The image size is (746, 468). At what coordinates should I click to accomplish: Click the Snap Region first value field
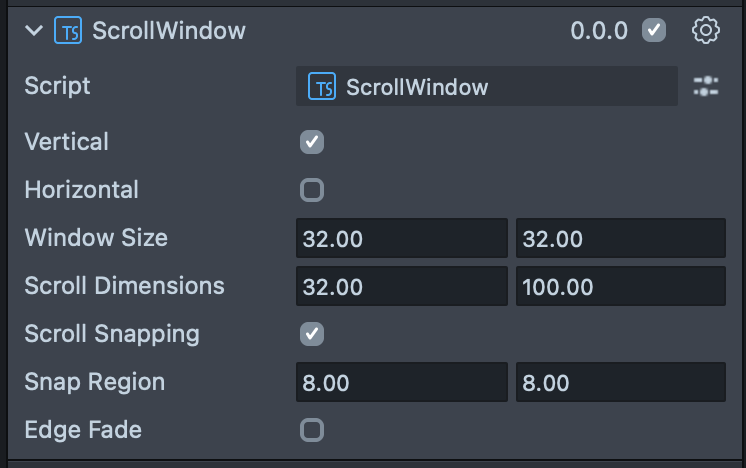pos(402,383)
